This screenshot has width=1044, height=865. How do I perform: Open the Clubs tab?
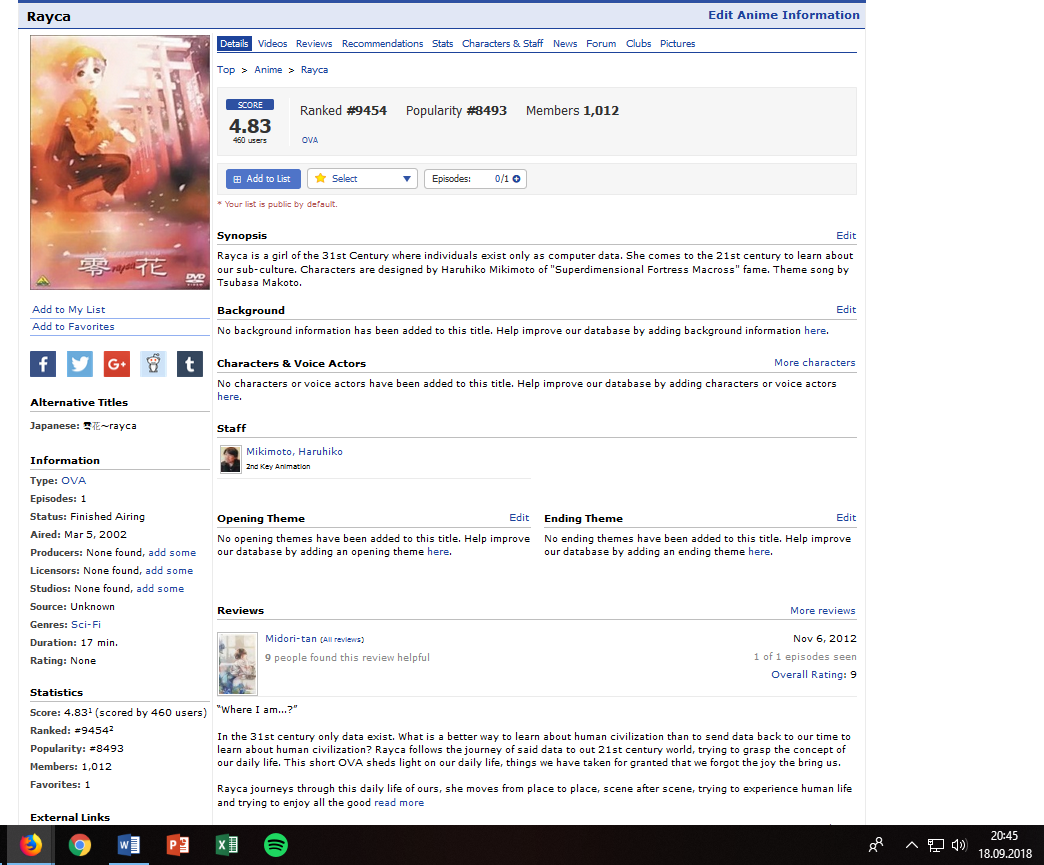coord(638,43)
